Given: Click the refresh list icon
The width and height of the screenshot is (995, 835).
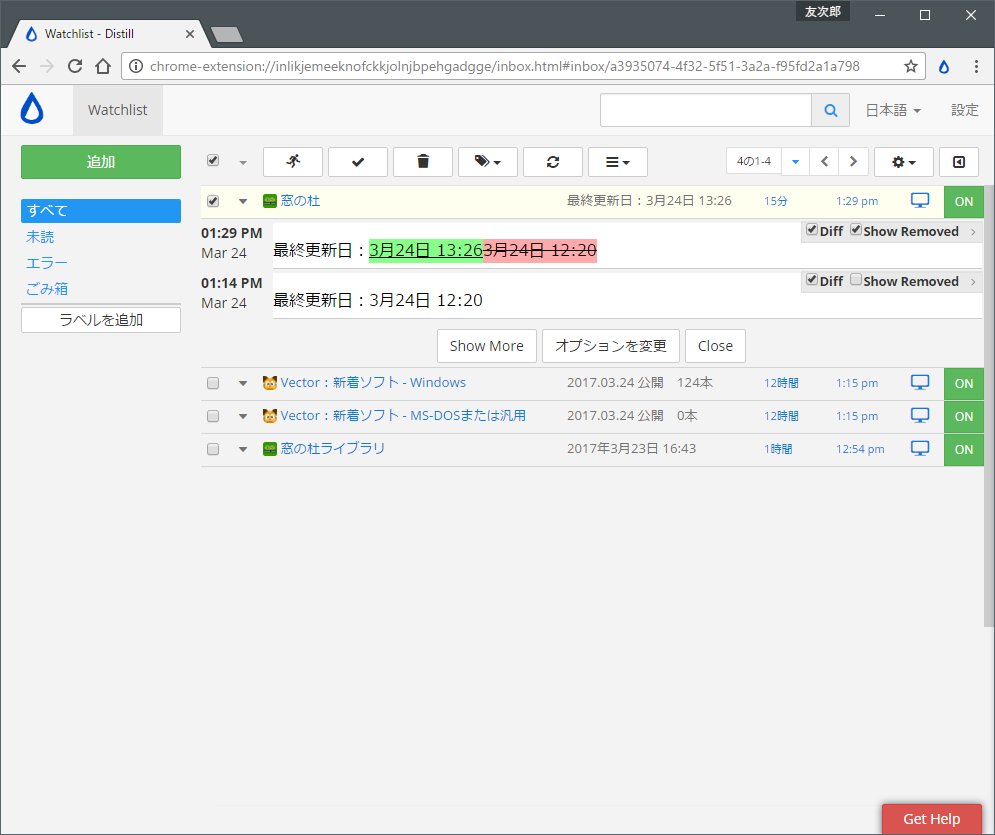Looking at the screenshot, I should (x=553, y=162).
